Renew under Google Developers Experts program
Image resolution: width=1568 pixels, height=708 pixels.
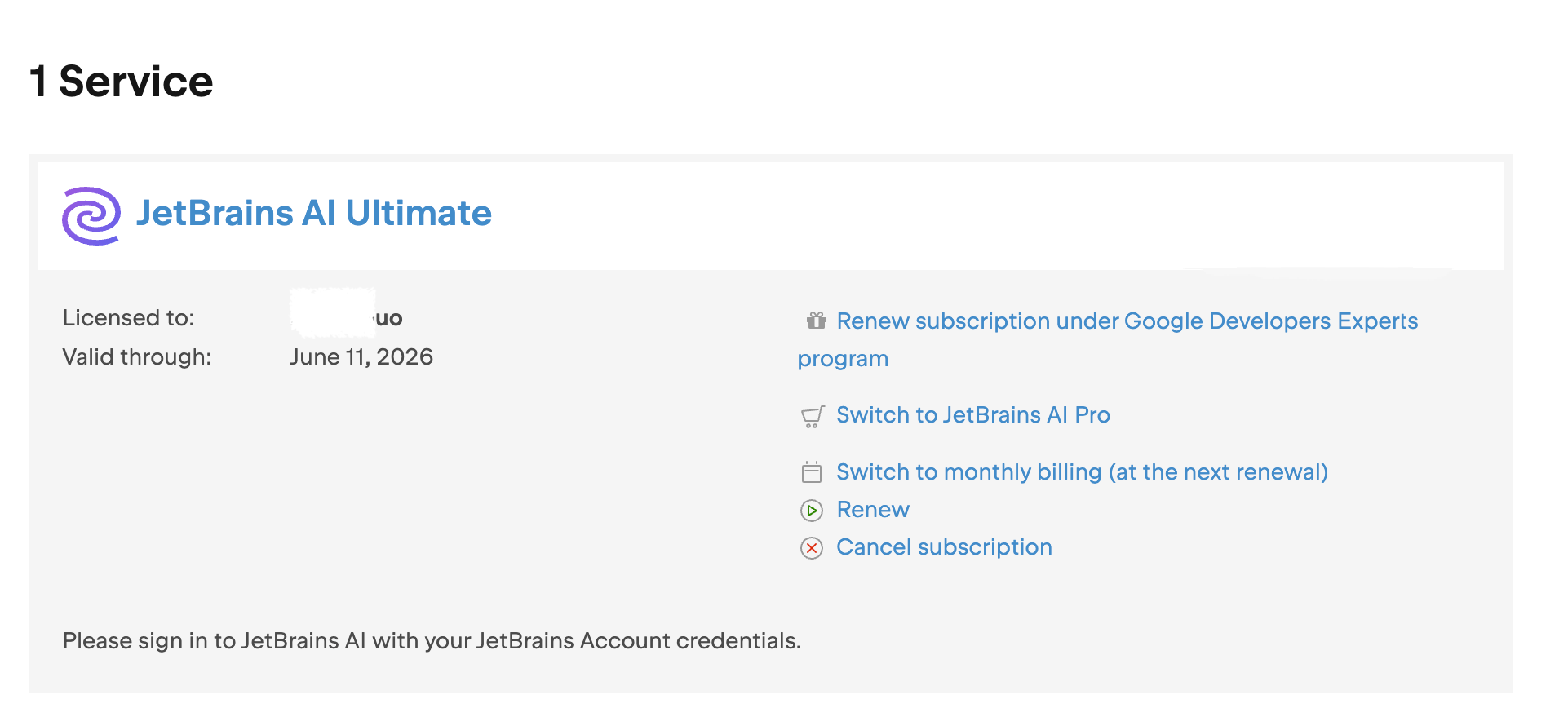[x=1108, y=339]
